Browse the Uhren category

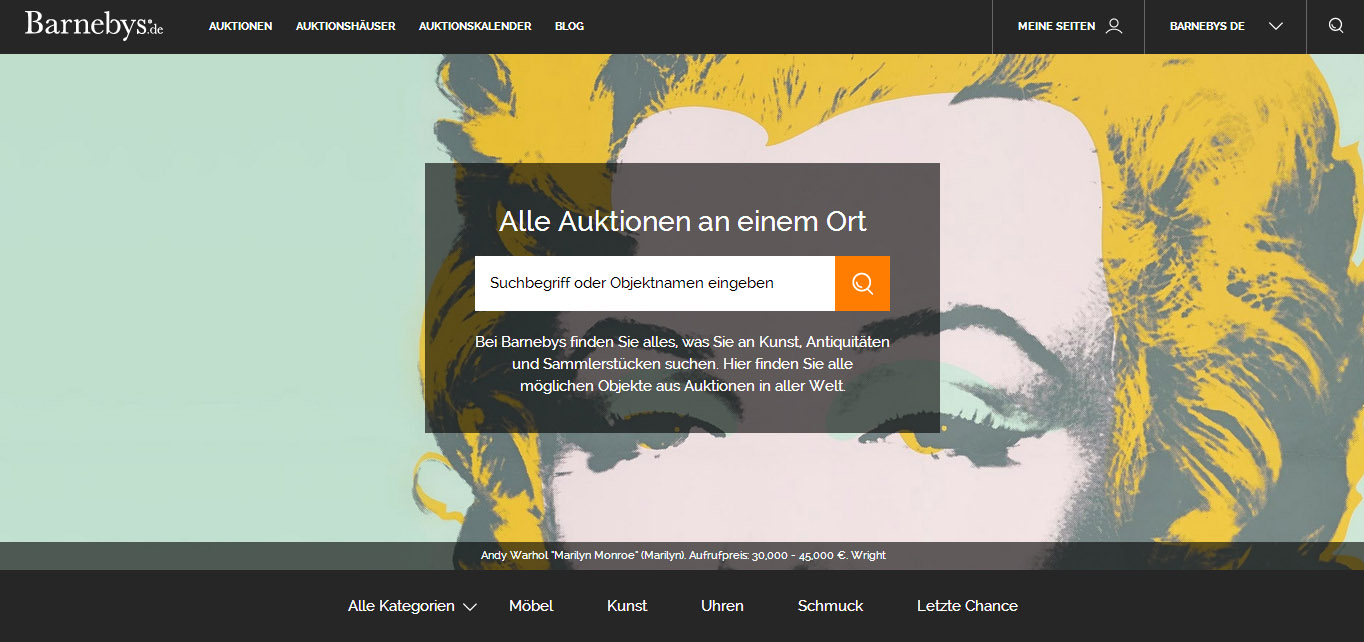(722, 606)
